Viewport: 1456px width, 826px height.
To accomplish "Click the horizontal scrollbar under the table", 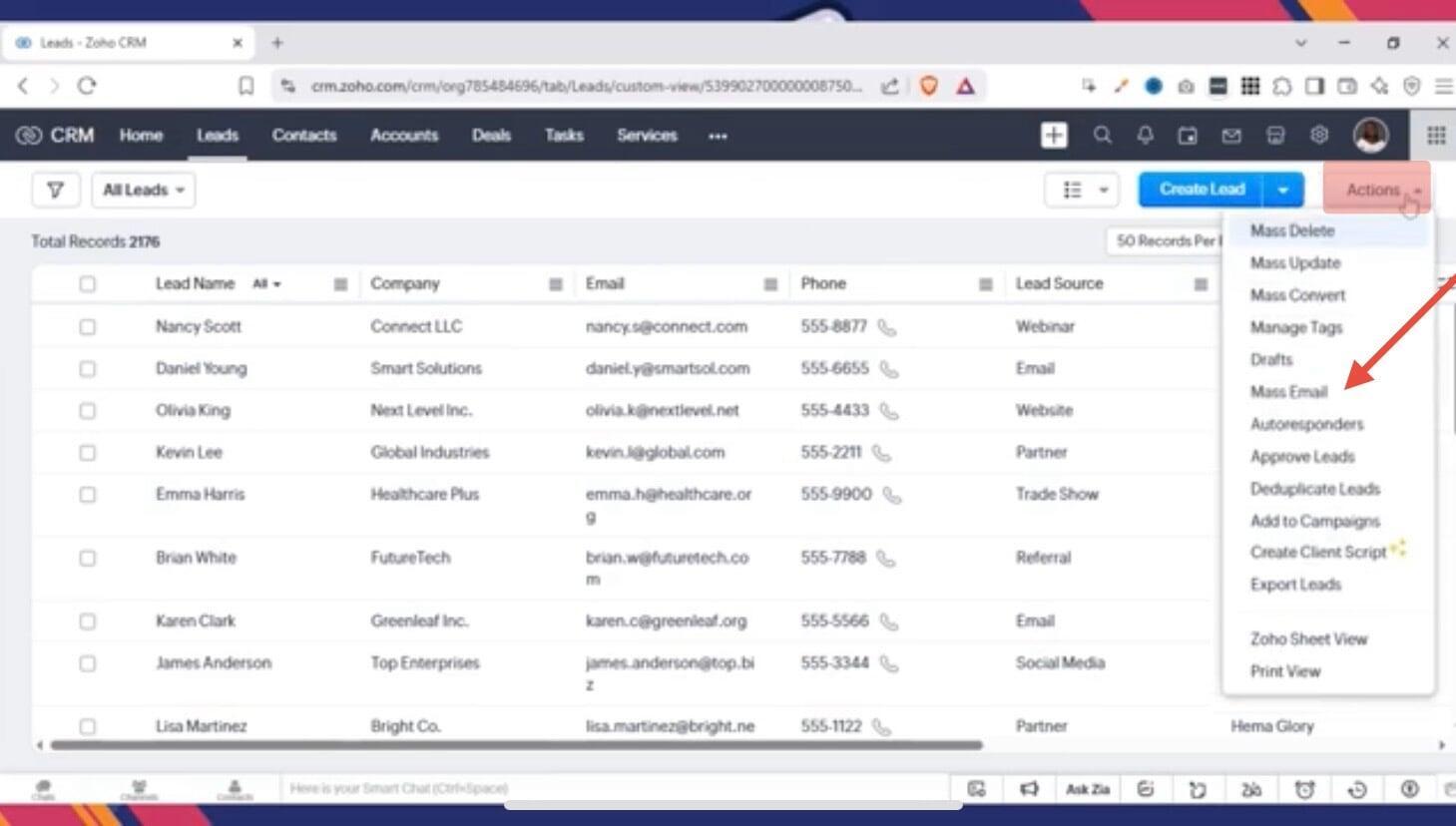I will (x=516, y=745).
